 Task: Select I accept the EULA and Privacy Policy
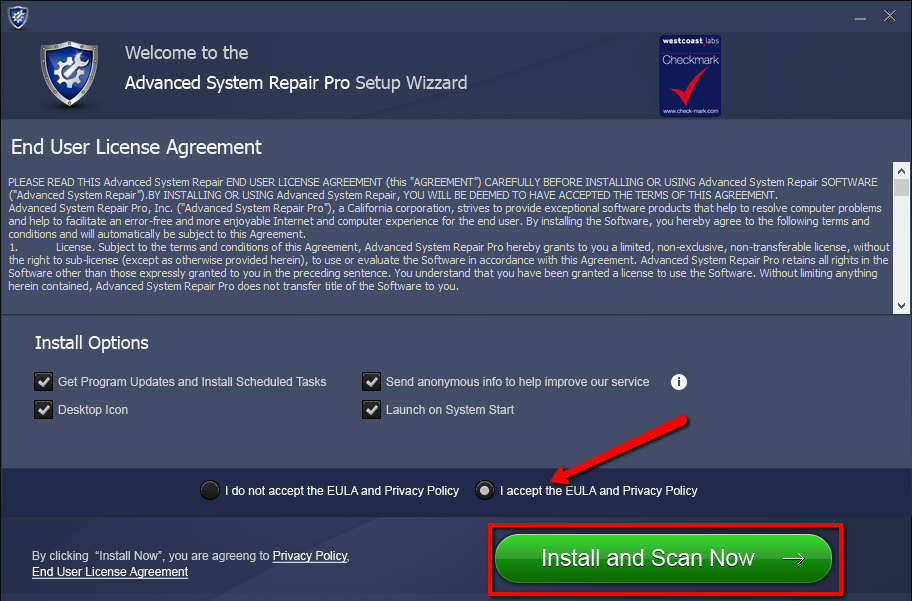pyautogui.click(x=484, y=490)
